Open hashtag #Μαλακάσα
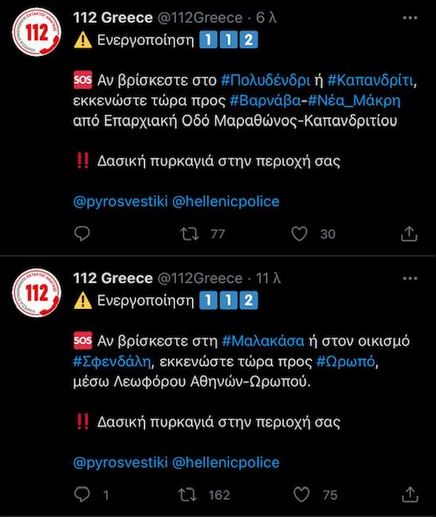Screen dimensions: 436x517 pyautogui.click(x=263, y=341)
